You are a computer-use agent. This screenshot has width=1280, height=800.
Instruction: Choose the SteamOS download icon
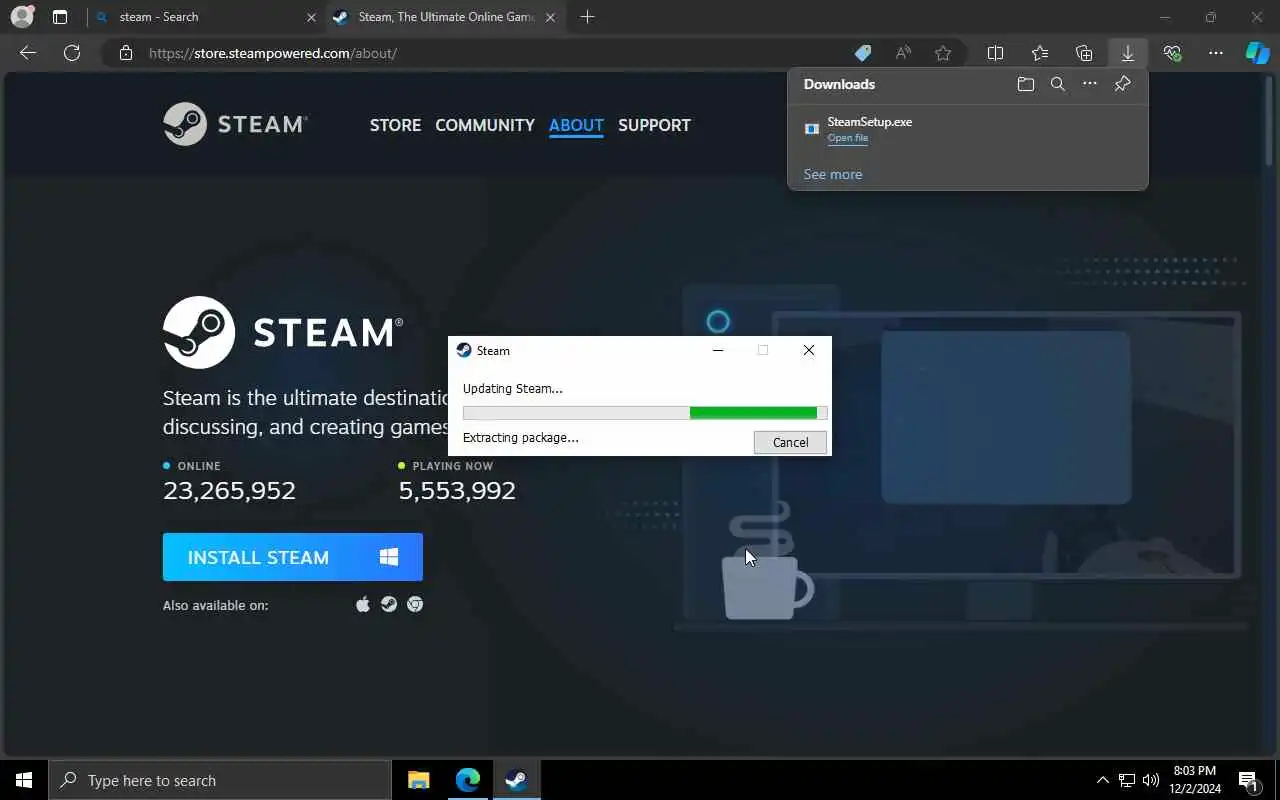389,604
